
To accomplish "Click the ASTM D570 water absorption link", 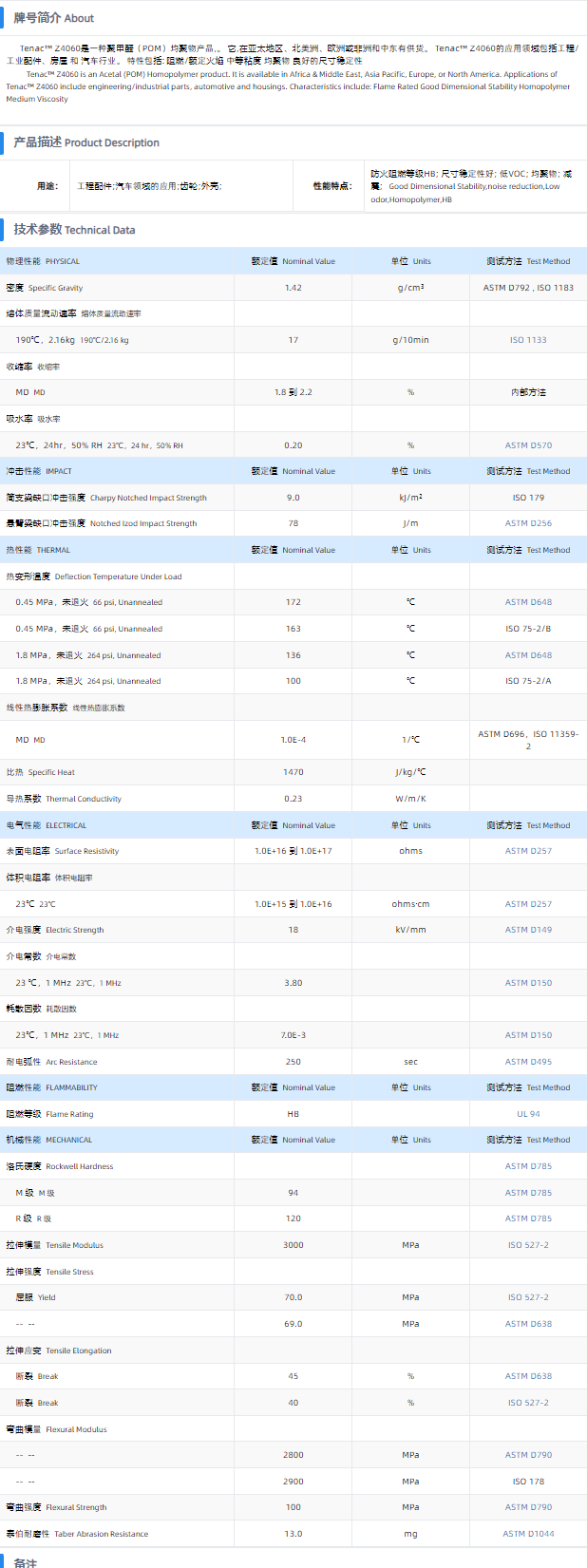I will (x=528, y=445).
